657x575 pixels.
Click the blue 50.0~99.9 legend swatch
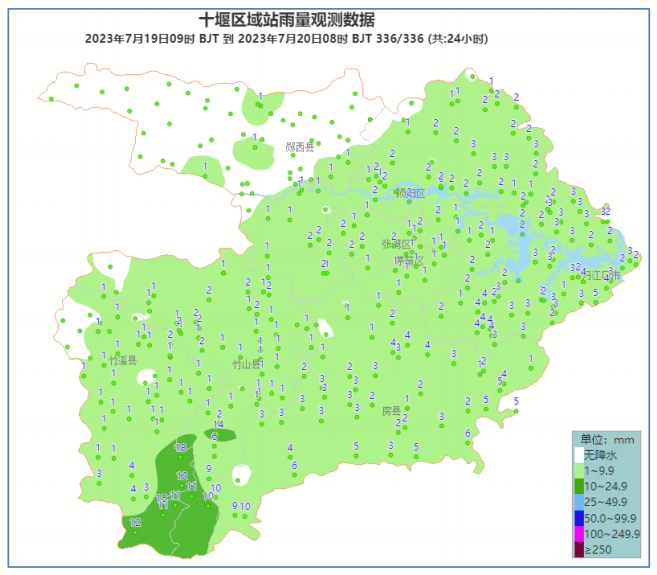click(579, 518)
